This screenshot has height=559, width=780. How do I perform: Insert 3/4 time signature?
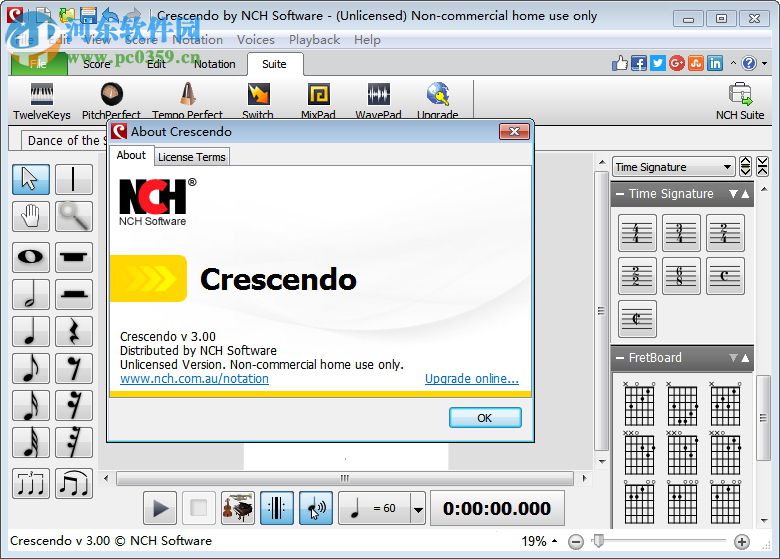pos(681,233)
